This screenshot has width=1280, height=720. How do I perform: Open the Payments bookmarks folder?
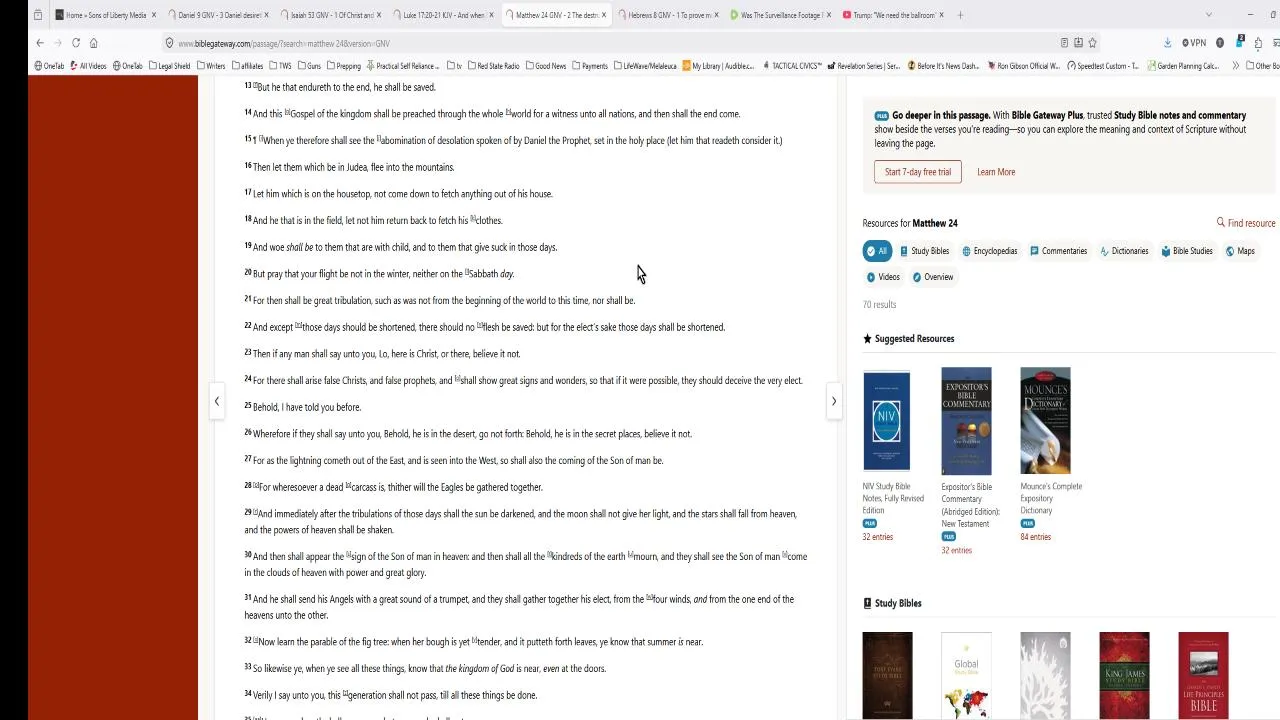pyautogui.click(x=590, y=66)
